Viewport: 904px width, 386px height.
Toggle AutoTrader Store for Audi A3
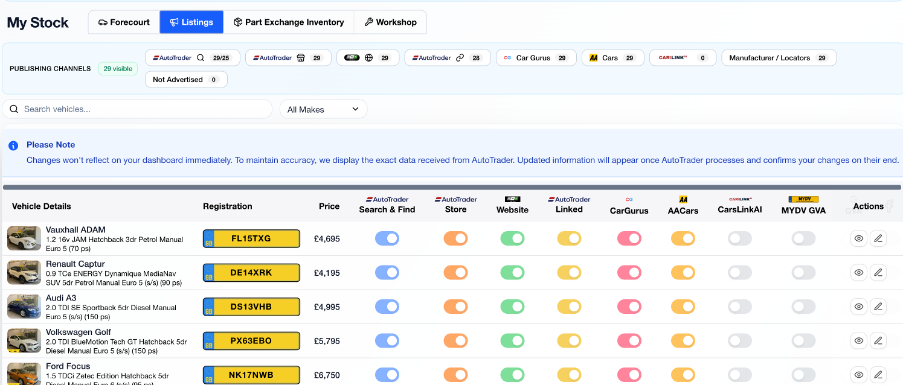click(x=455, y=306)
